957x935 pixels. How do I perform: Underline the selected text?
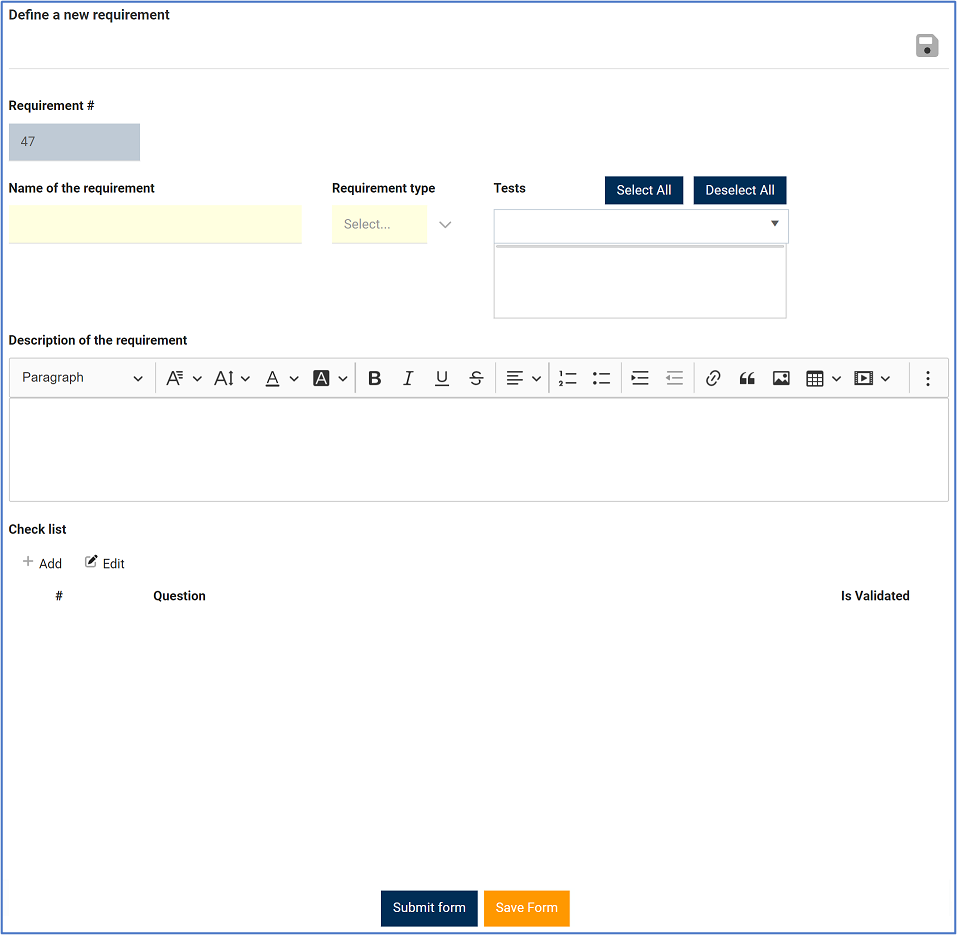tap(442, 378)
